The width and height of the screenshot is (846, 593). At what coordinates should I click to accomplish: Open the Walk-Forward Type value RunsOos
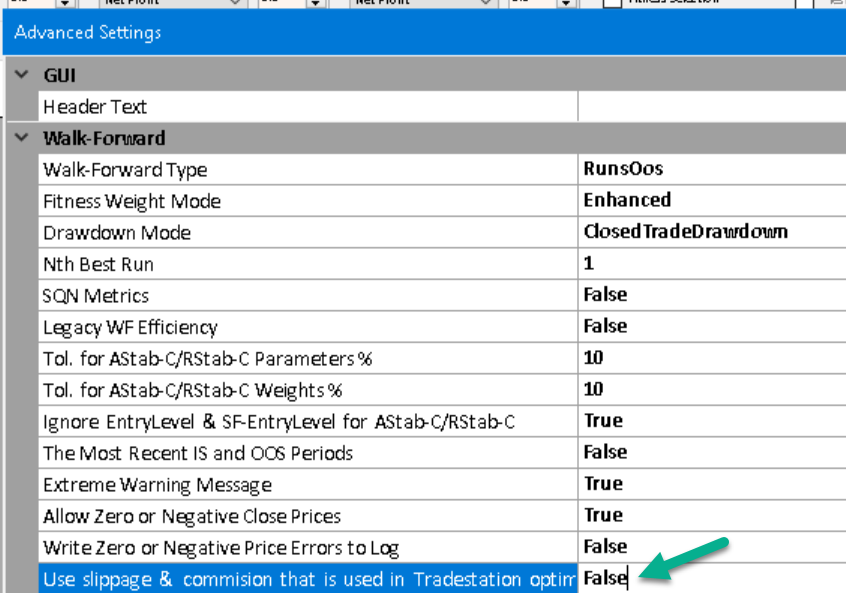710,169
